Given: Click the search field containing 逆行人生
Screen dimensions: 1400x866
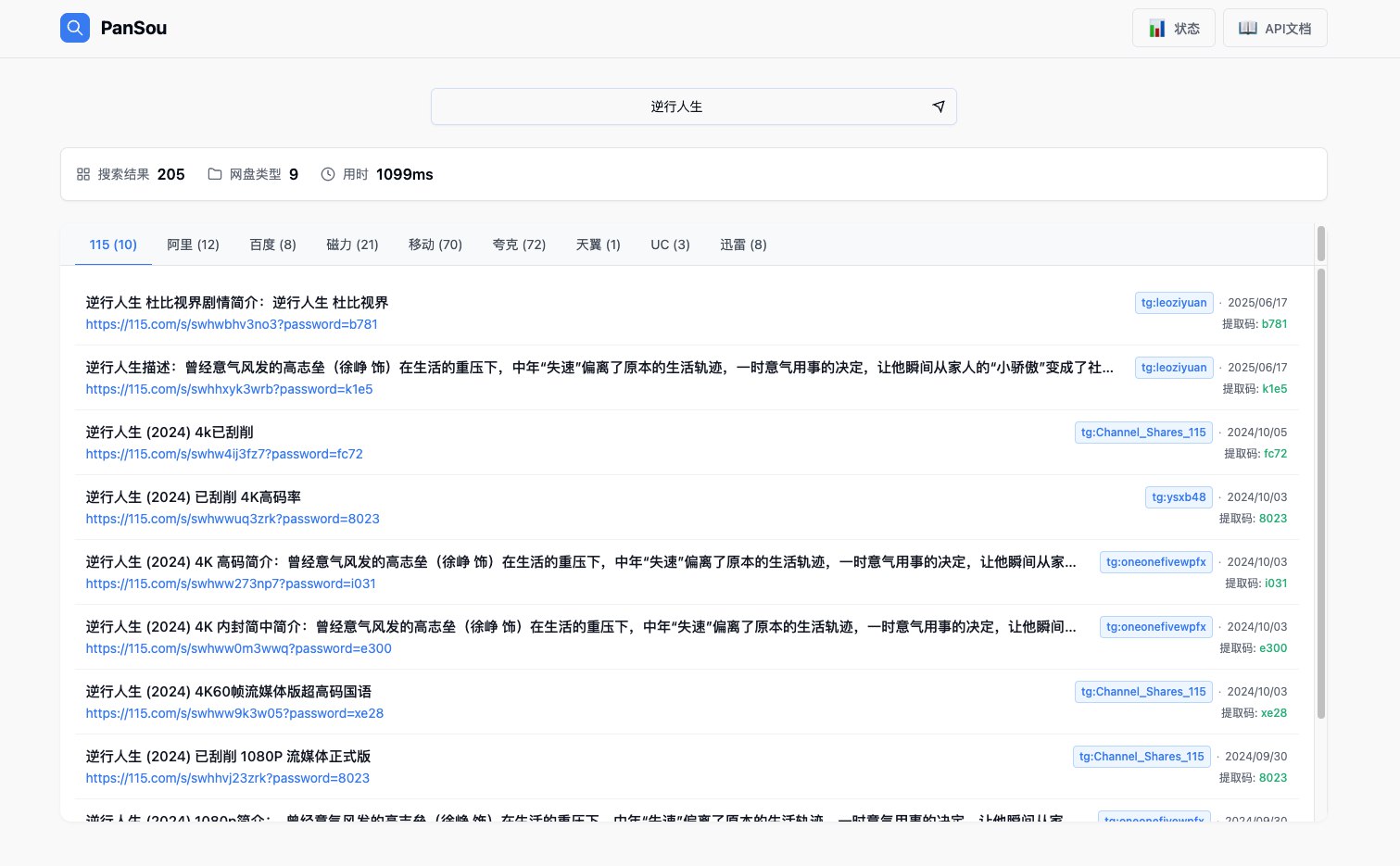Looking at the screenshot, I should click(x=676, y=107).
